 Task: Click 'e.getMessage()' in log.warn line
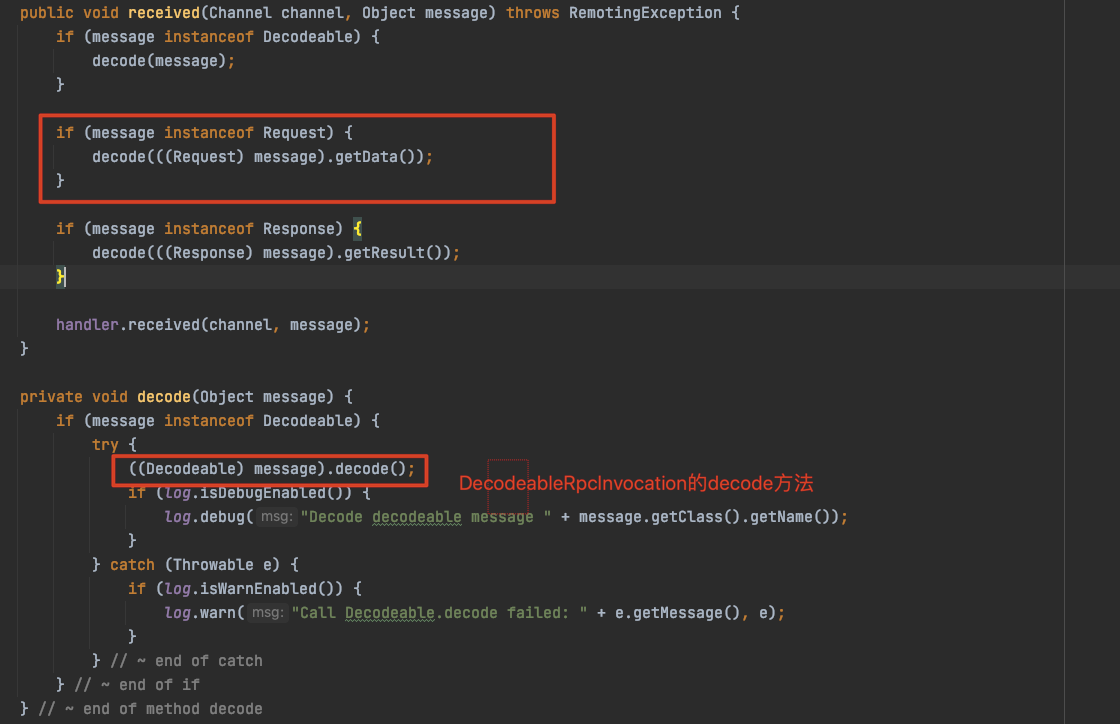(677, 613)
